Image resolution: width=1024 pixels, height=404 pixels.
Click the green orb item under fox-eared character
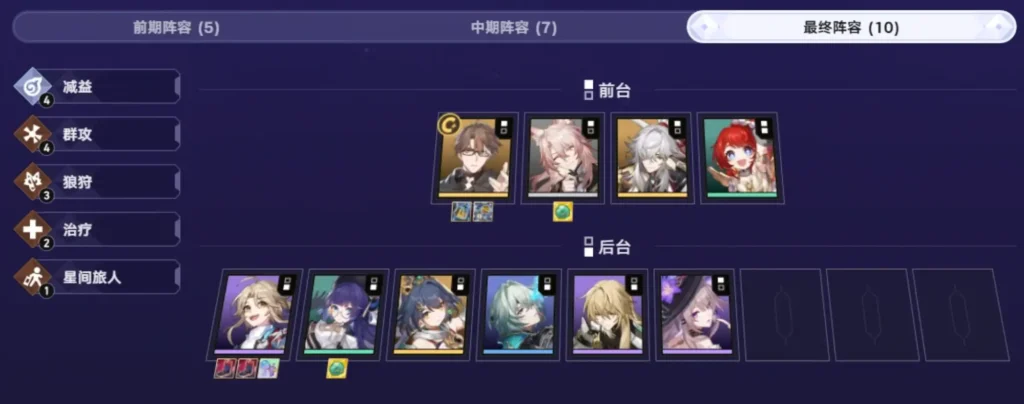[563, 211]
